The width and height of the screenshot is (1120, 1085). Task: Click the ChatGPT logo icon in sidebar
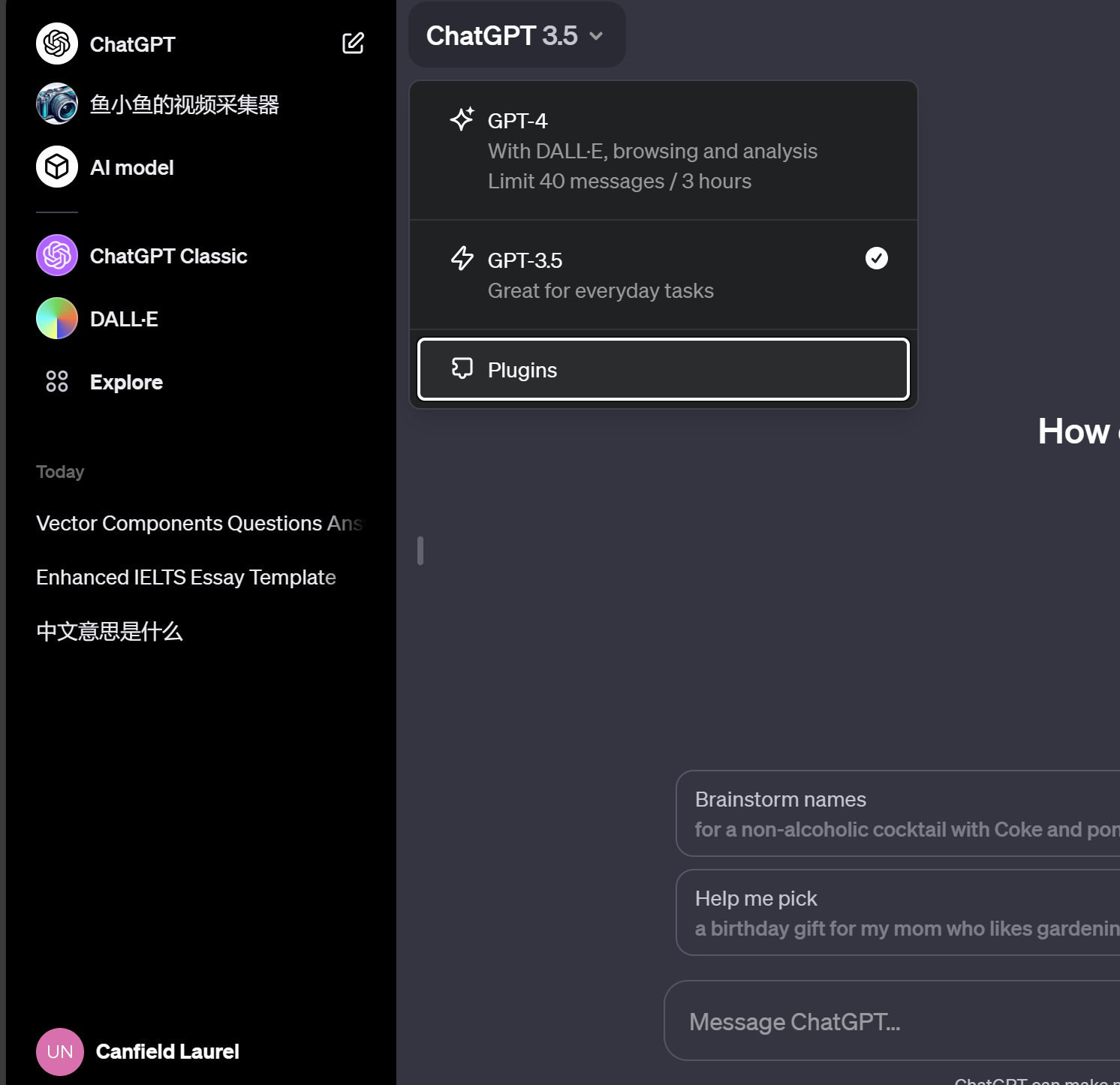57,44
